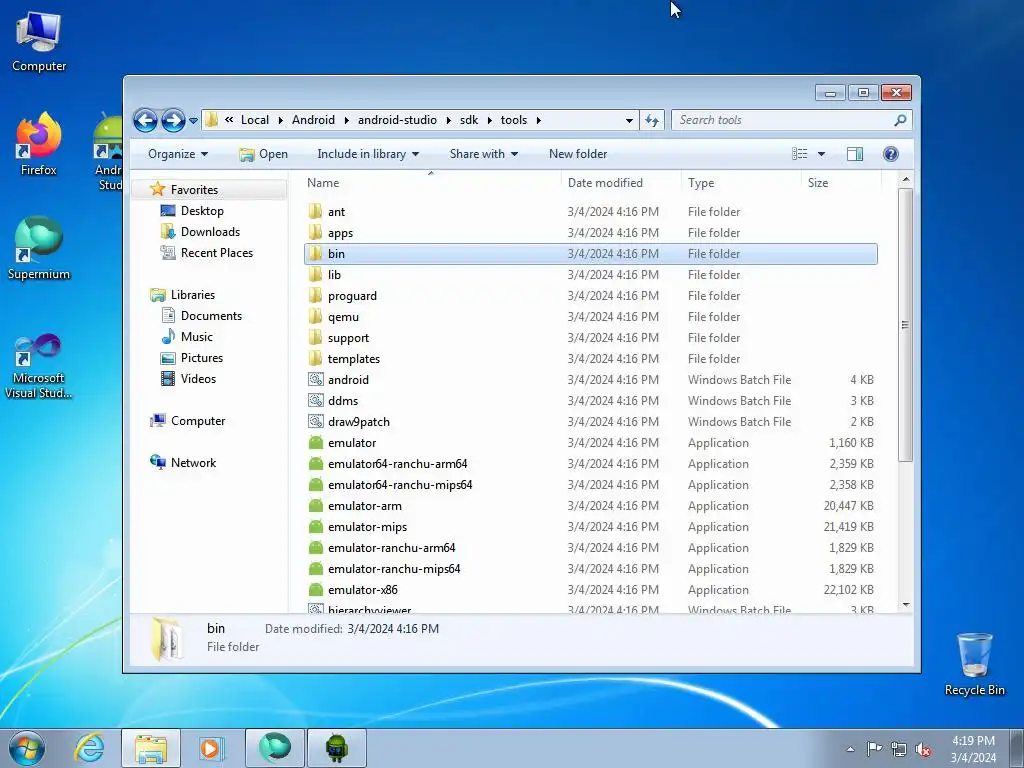The image size is (1024, 768).
Task: Click sdk in the breadcrumb path
Action: (469, 120)
